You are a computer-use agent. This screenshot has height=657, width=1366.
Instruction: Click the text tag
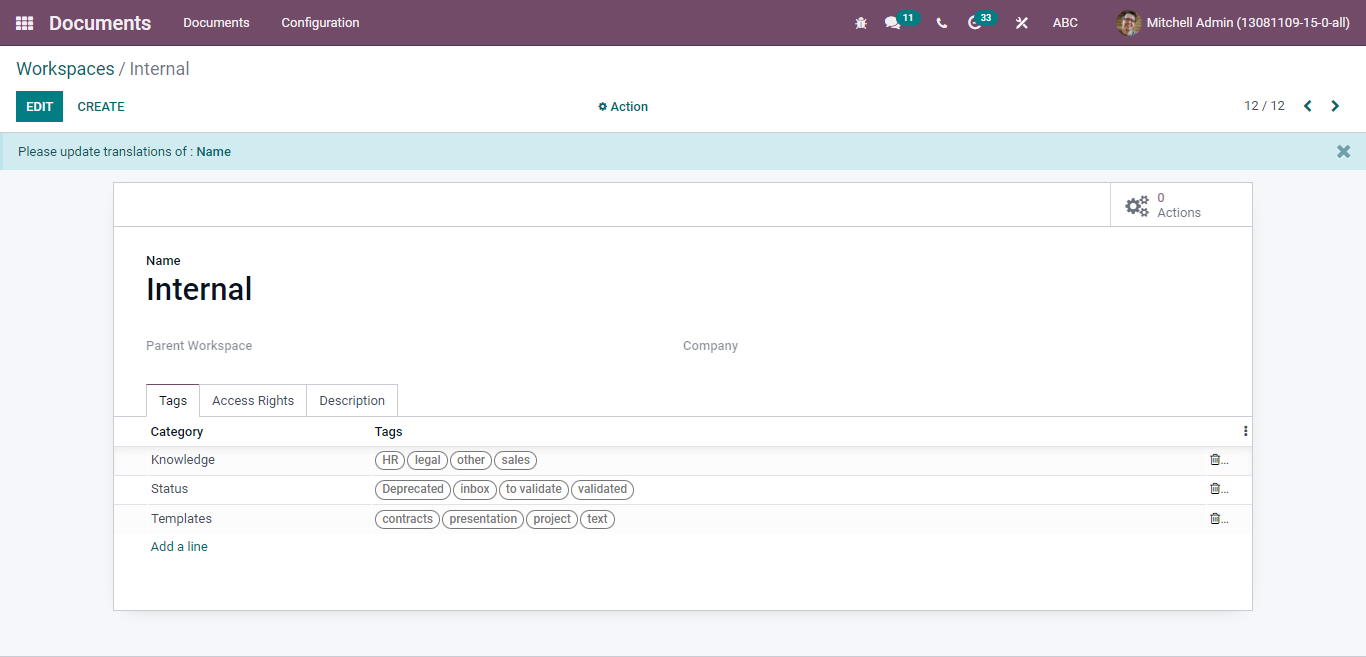[597, 519]
